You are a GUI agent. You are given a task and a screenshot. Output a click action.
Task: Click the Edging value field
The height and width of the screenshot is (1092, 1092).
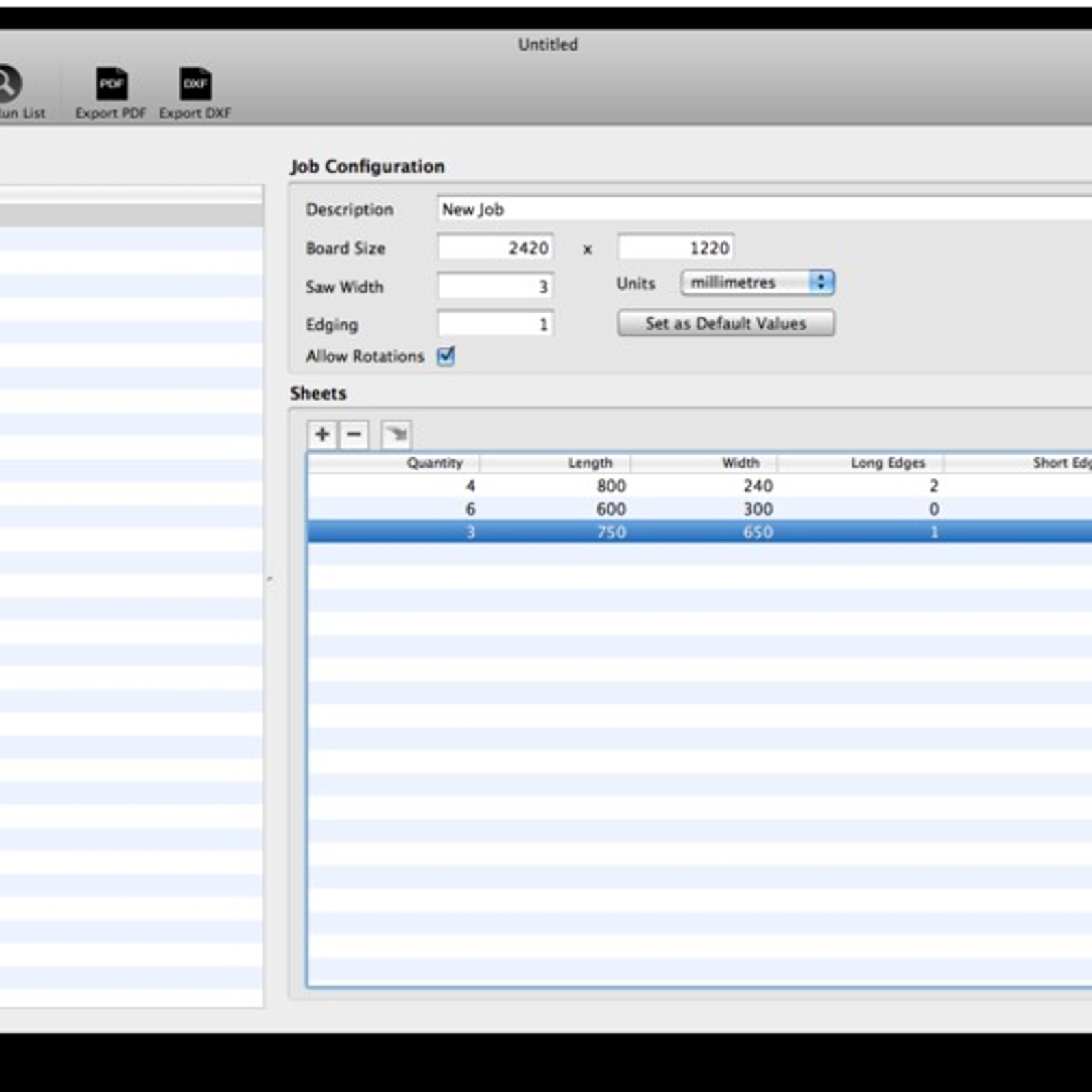click(495, 324)
